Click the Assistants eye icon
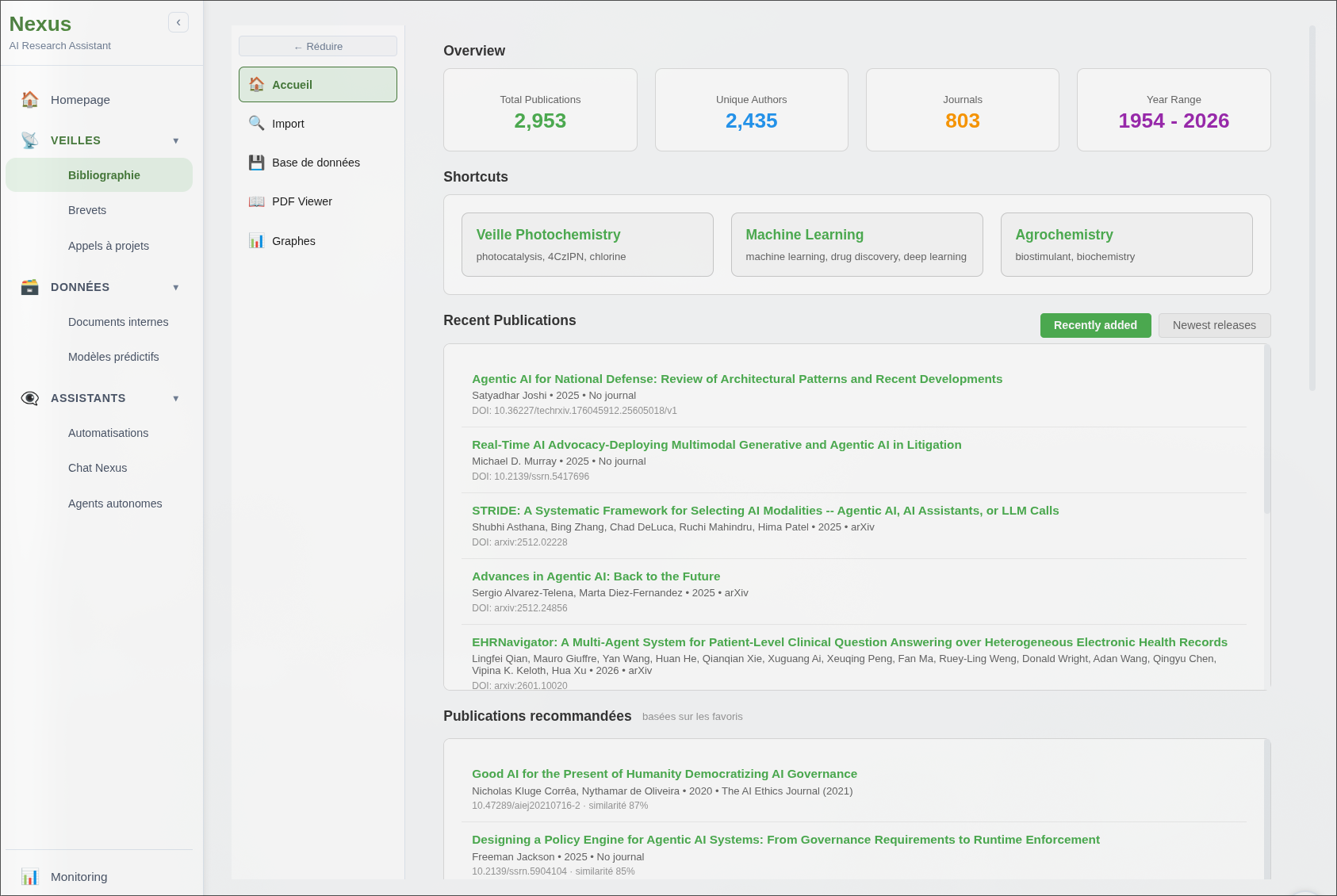This screenshot has width=1337, height=896. (30, 398)
